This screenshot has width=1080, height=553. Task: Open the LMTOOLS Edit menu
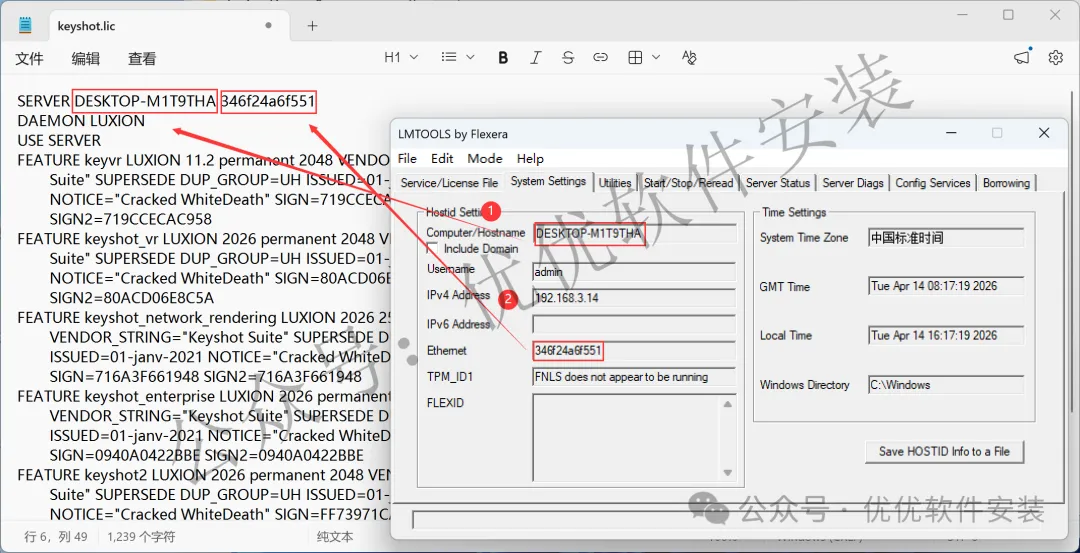pos(442,158)
